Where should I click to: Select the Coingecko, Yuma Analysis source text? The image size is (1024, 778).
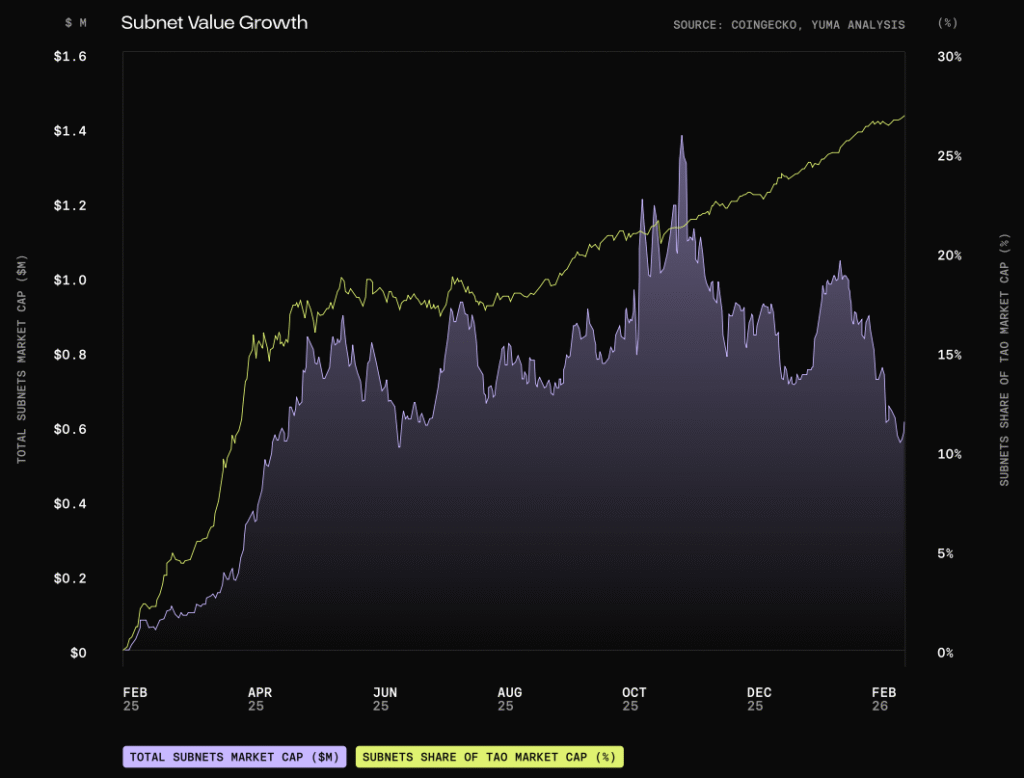pyautogui.click(x=788, y=23)
